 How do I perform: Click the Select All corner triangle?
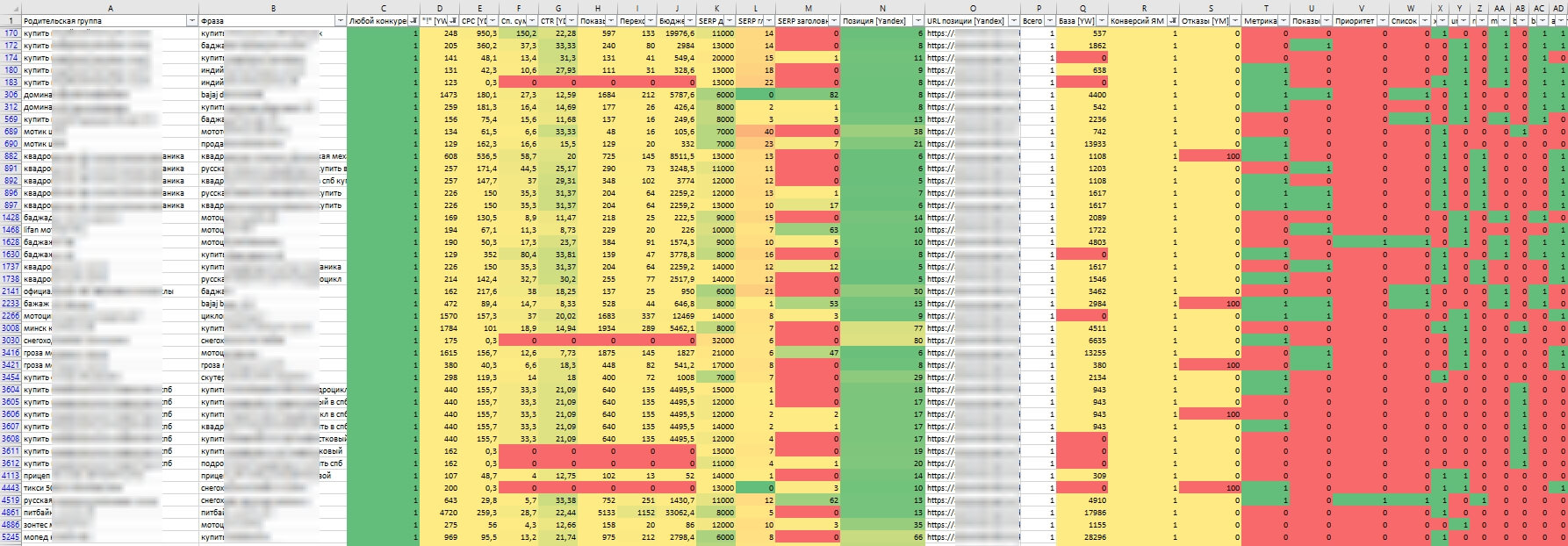11,8
